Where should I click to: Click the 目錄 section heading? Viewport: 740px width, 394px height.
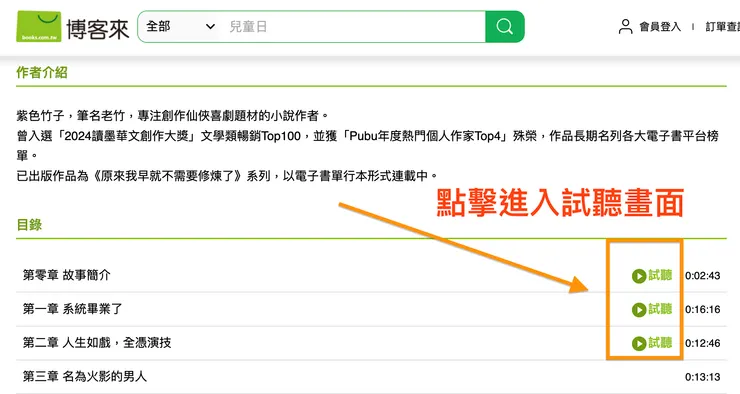point(29,225)
